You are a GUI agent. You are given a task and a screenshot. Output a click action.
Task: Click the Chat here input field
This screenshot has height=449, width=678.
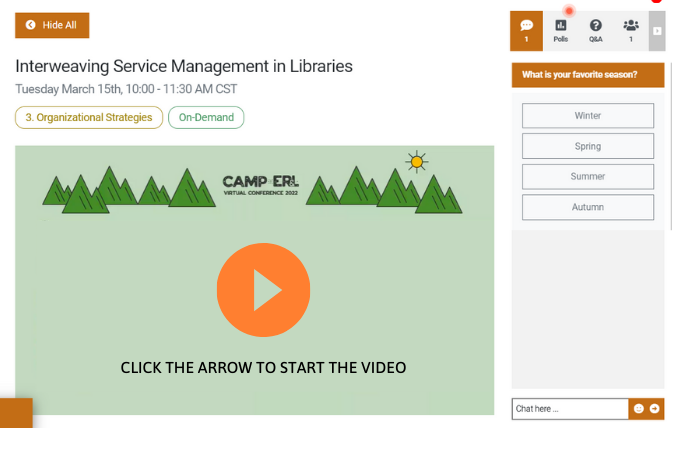pos(568,408)
